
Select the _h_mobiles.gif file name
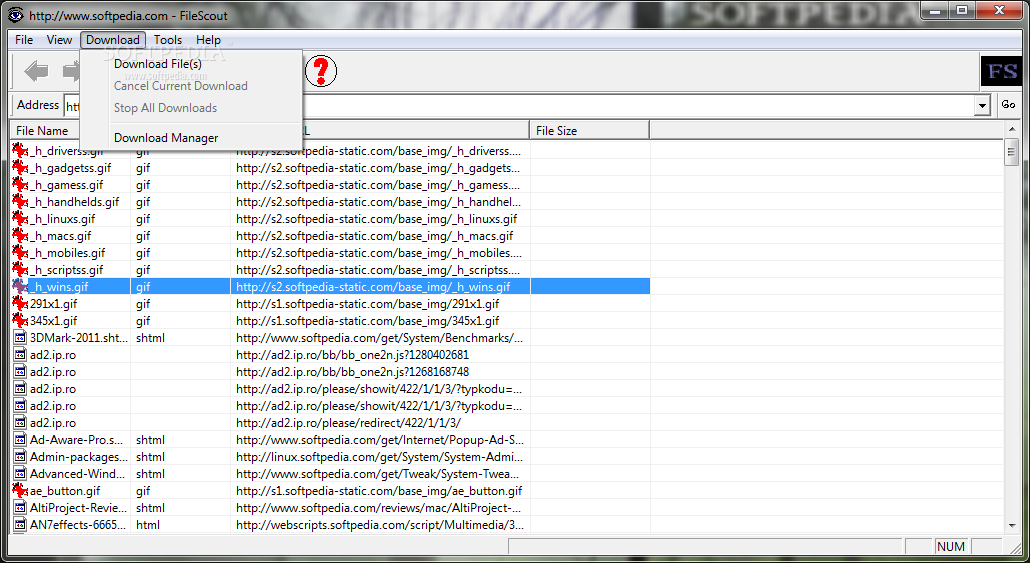pos(68,254)
